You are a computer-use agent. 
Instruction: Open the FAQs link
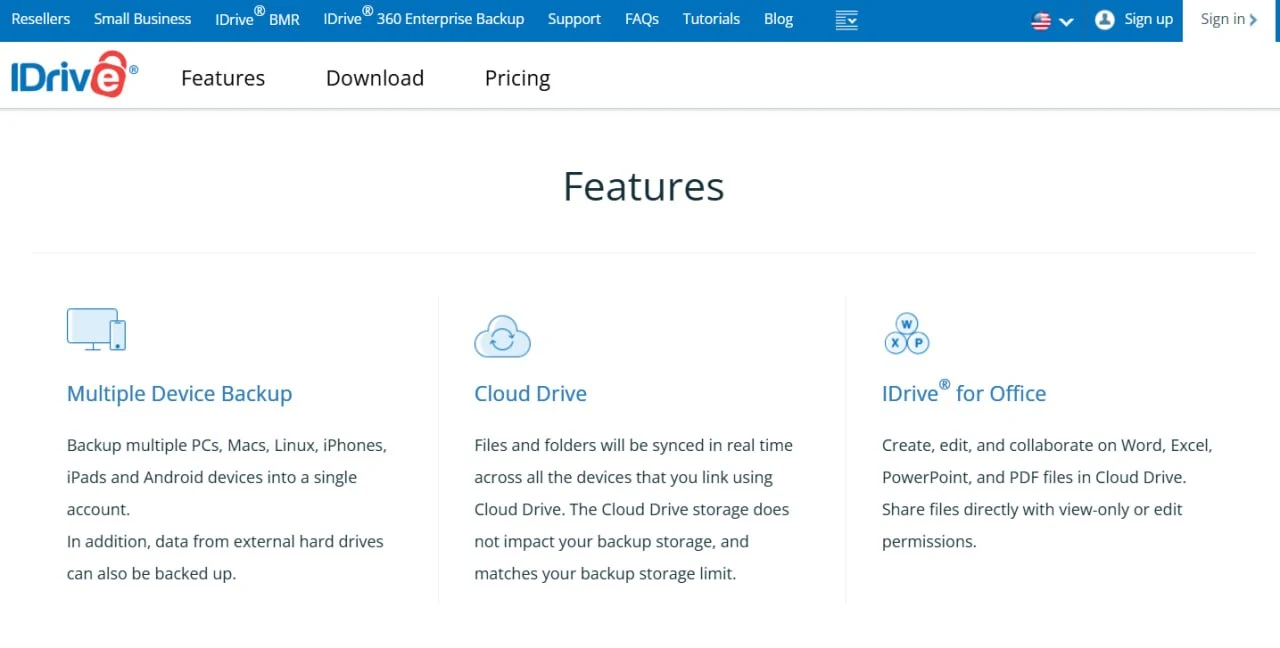(642, 19)
